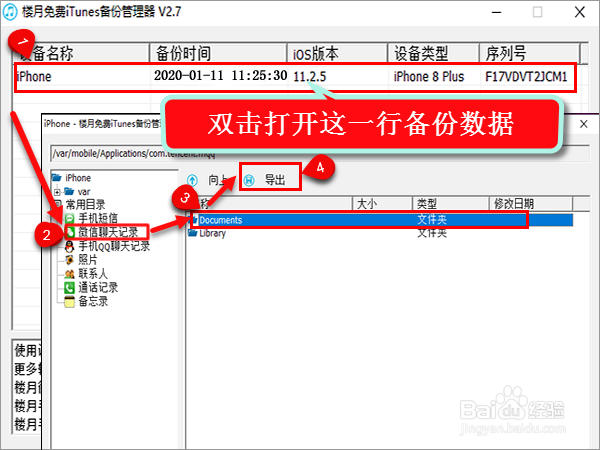The image size is (600, 450).
Task: Click the 设备类型 column header
Action: click(434, 53)
